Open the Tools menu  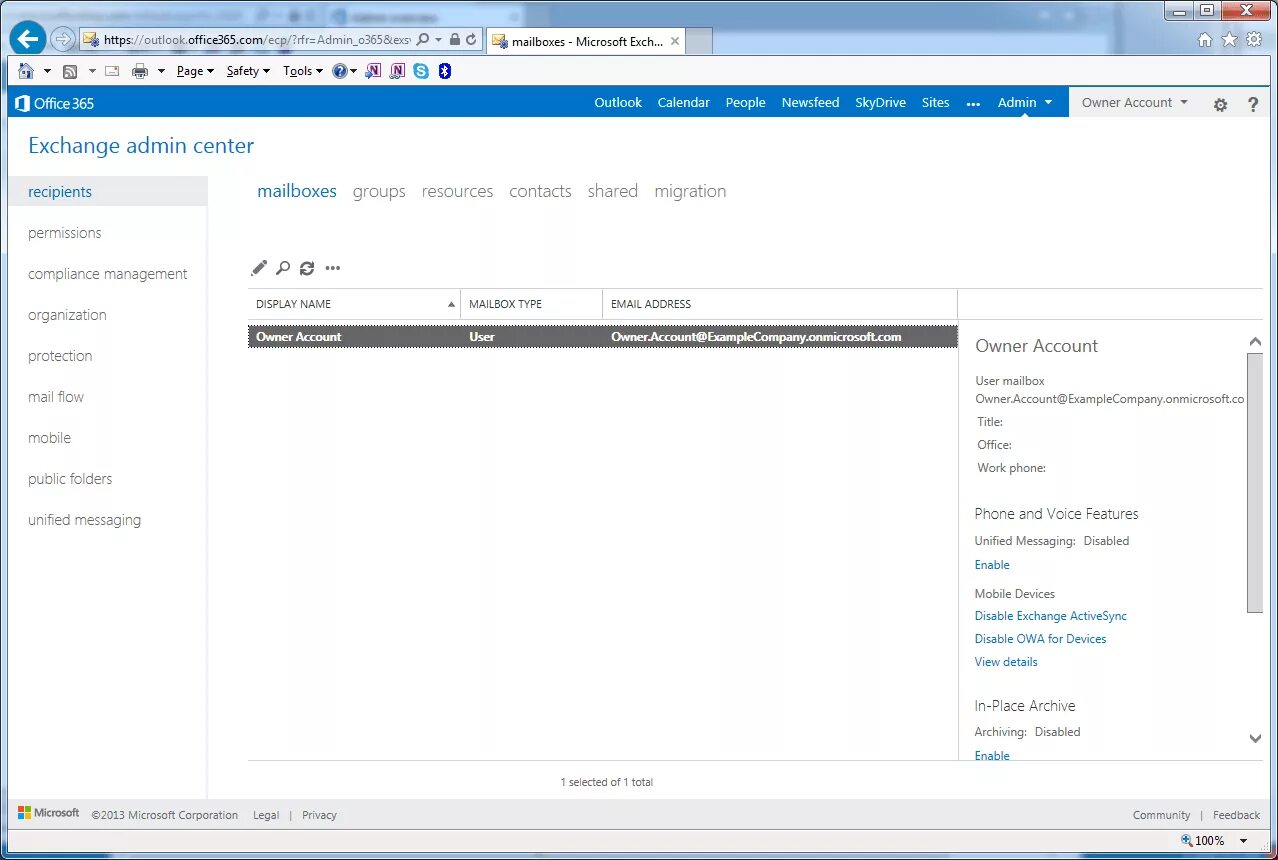point(303,71)
